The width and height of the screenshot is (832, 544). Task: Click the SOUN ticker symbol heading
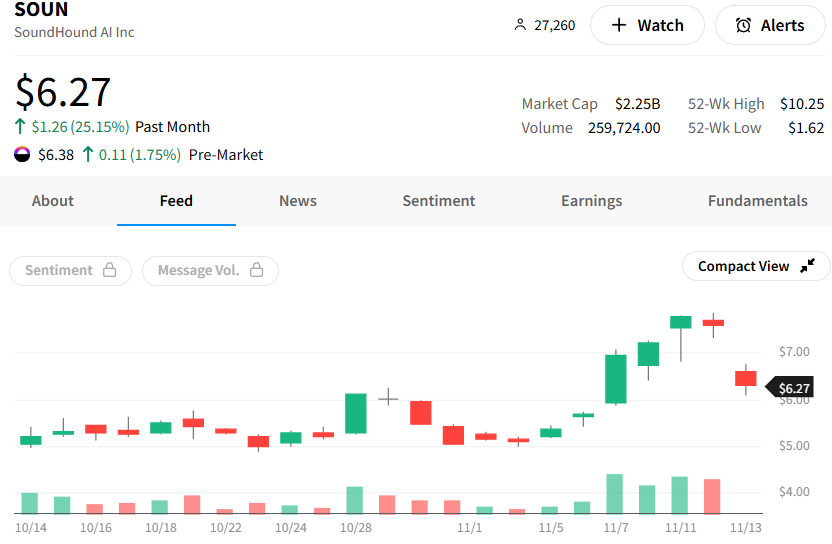pos(41,10)
